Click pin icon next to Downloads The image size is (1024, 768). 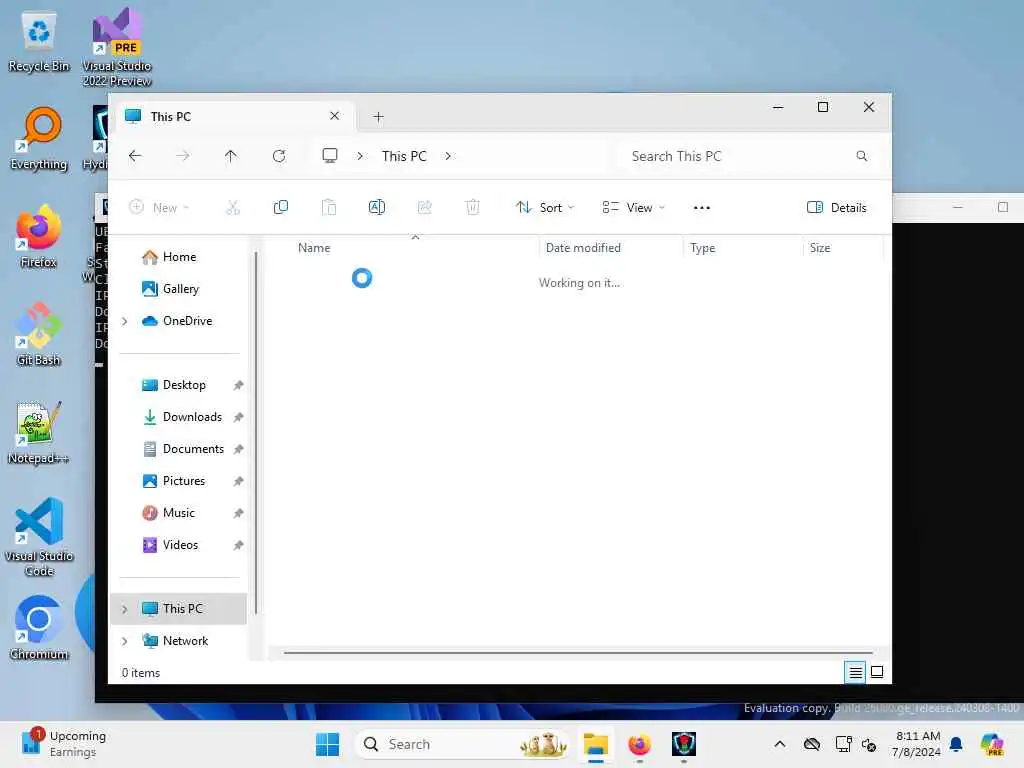point(238,417)
